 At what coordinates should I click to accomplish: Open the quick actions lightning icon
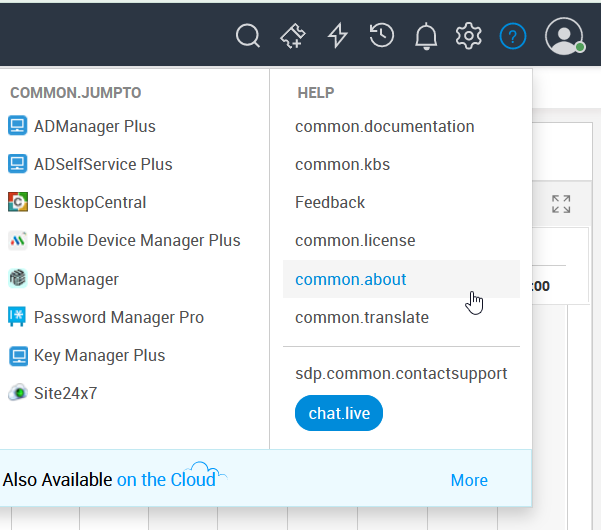[x=338, y=37]
